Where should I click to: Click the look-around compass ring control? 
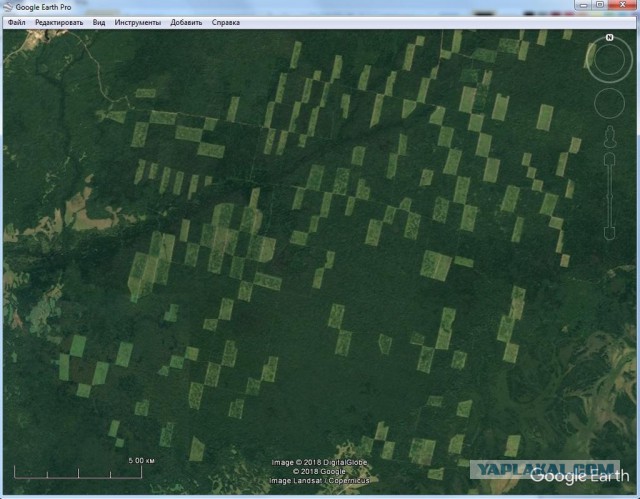[x=609, y=60]
